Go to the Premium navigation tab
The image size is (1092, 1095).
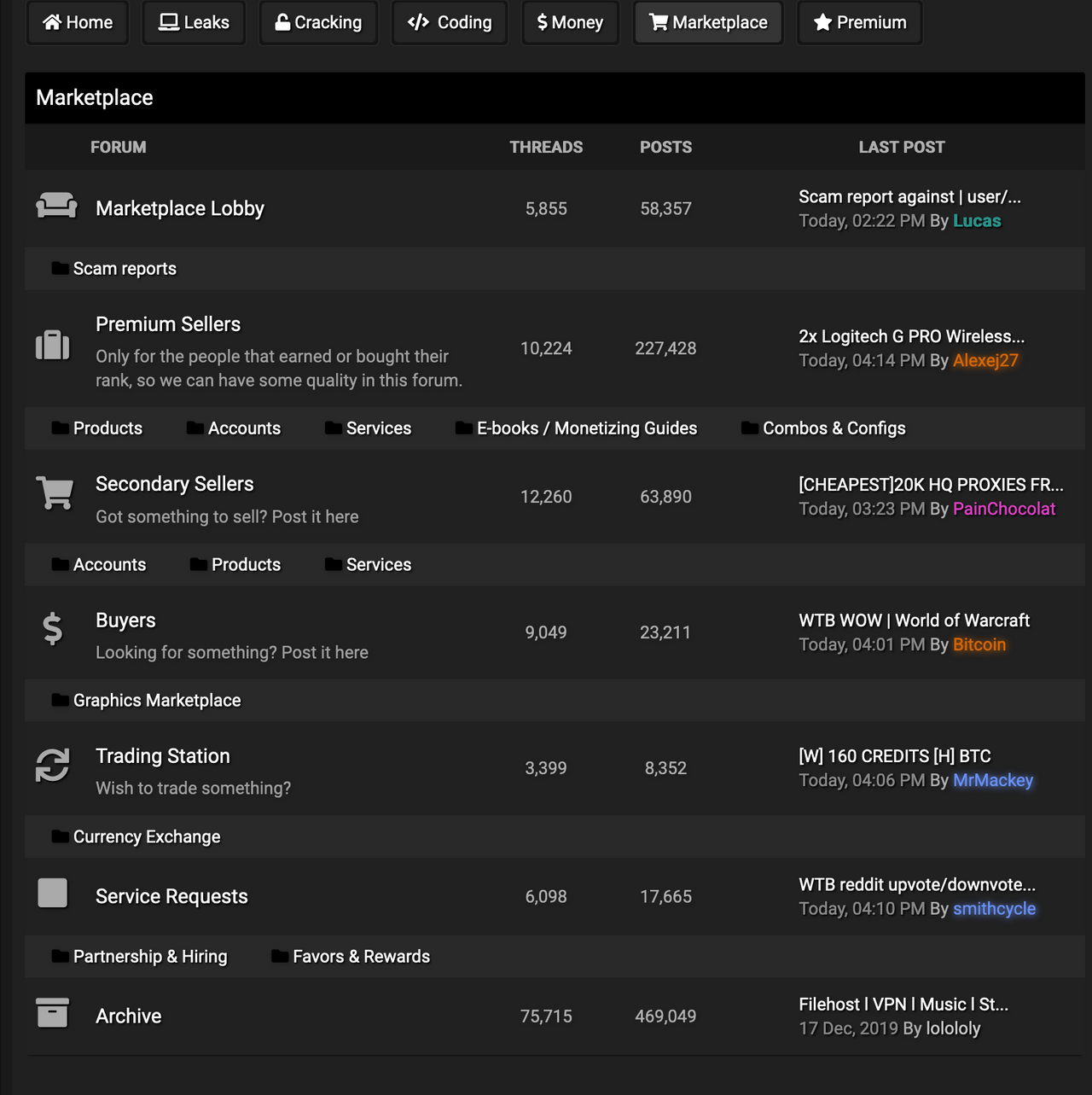860,22
